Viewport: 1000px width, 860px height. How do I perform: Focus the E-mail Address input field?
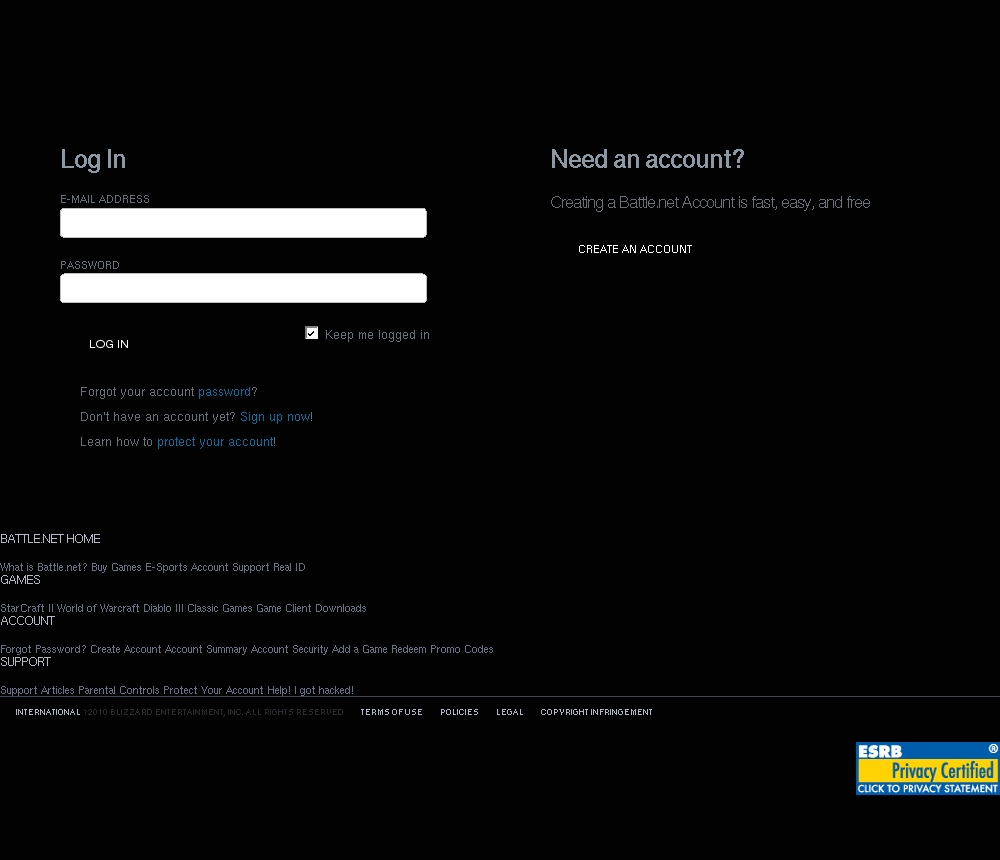[x=243, y=223]
